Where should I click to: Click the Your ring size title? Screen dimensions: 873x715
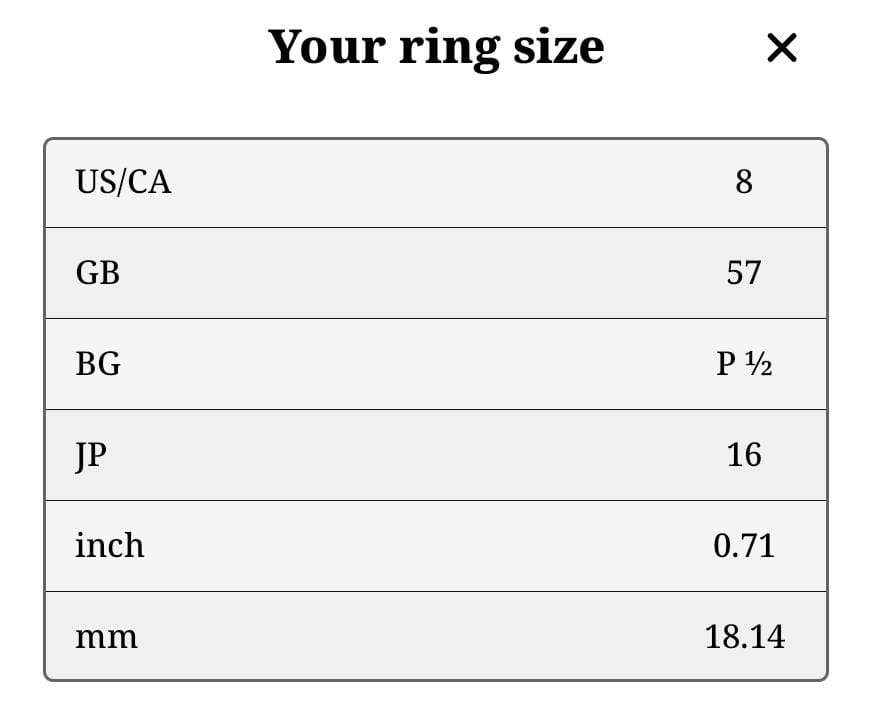436,46
